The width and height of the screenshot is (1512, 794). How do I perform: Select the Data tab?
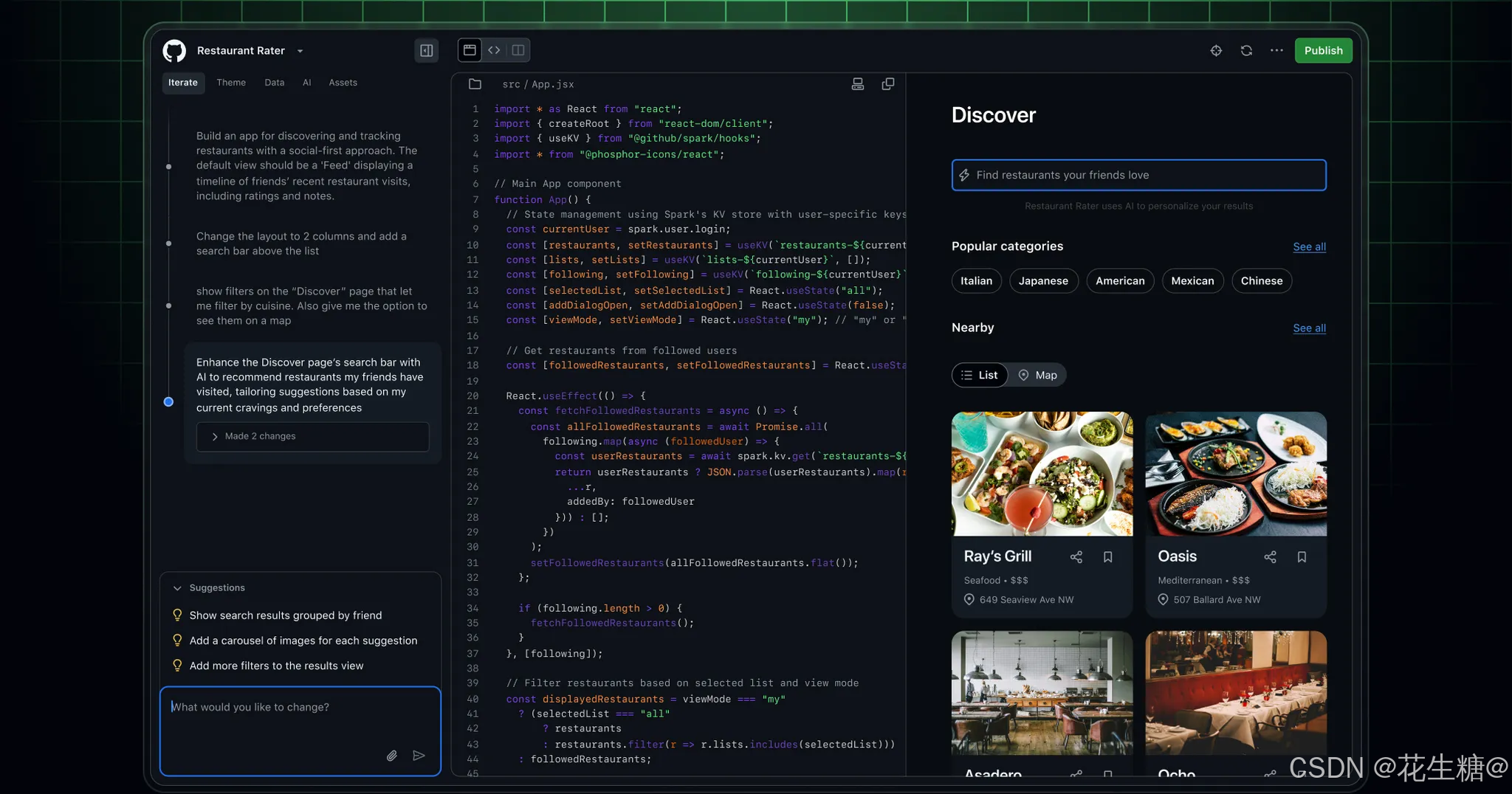[x=275, y=83]
